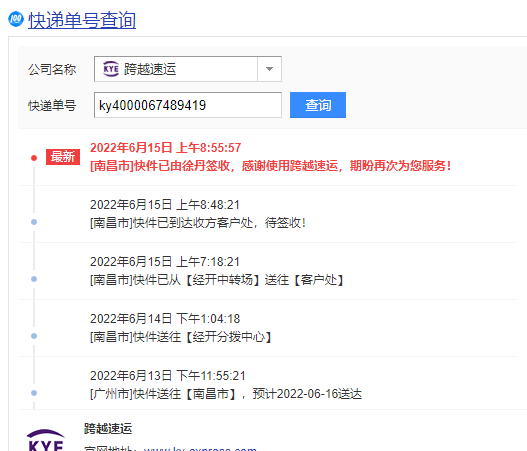Click the large KYE company logo

tap(46, 440)
